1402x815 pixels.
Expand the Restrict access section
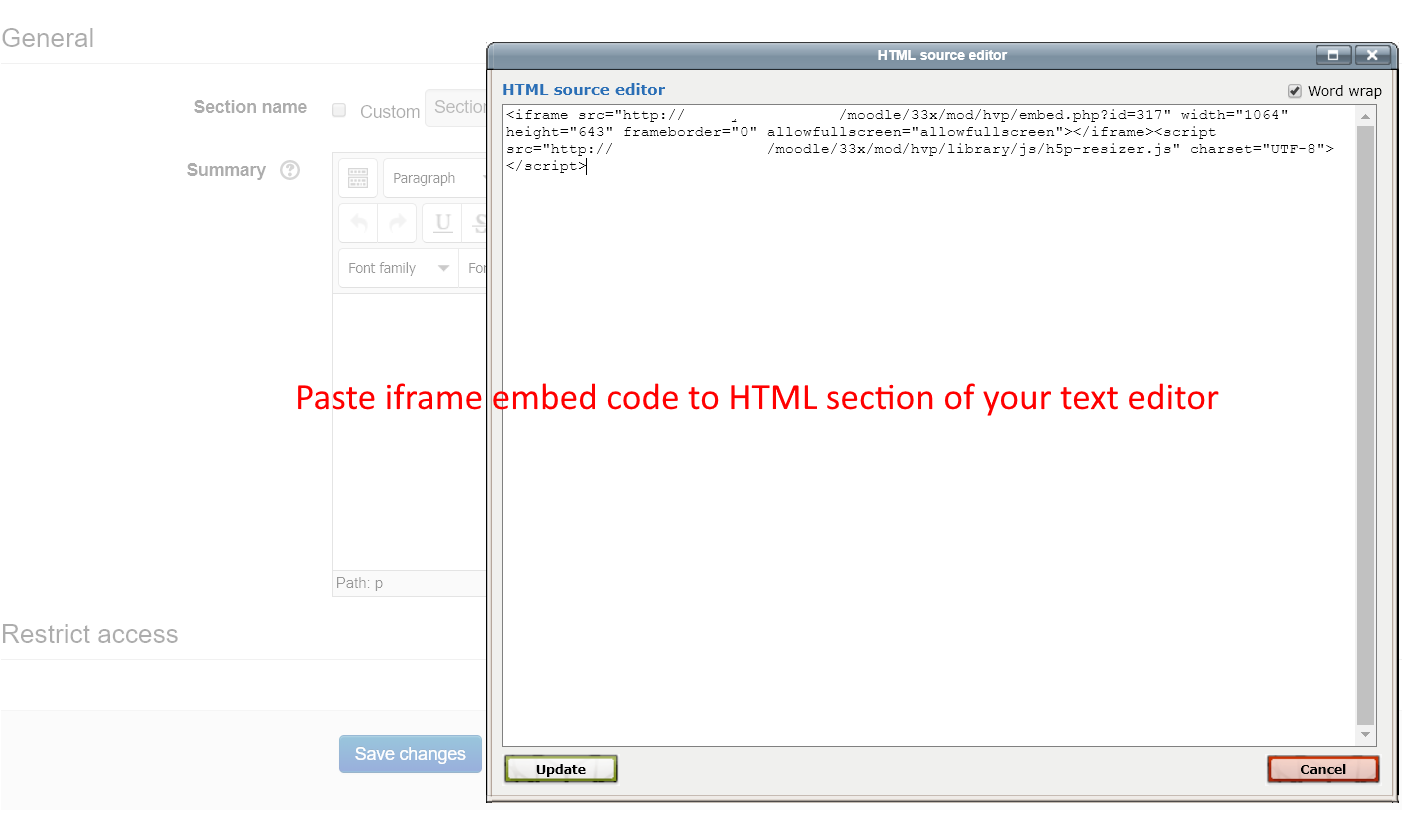coord(90,634)
